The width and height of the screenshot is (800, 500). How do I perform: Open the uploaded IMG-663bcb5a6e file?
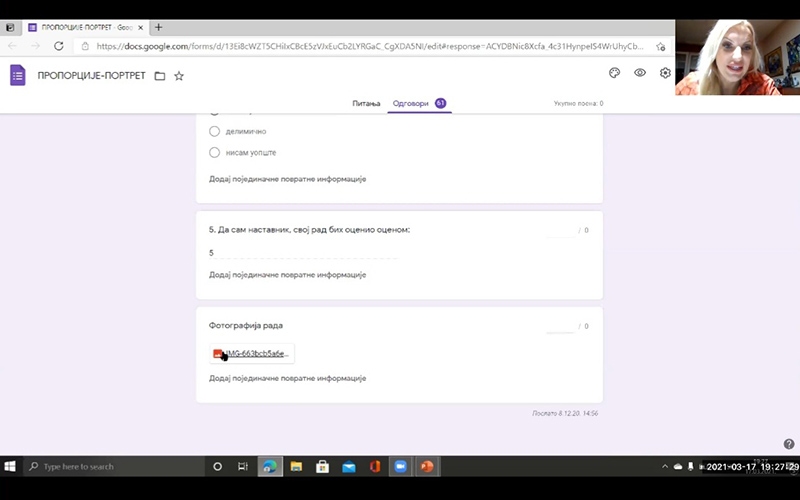click(252, 354)
